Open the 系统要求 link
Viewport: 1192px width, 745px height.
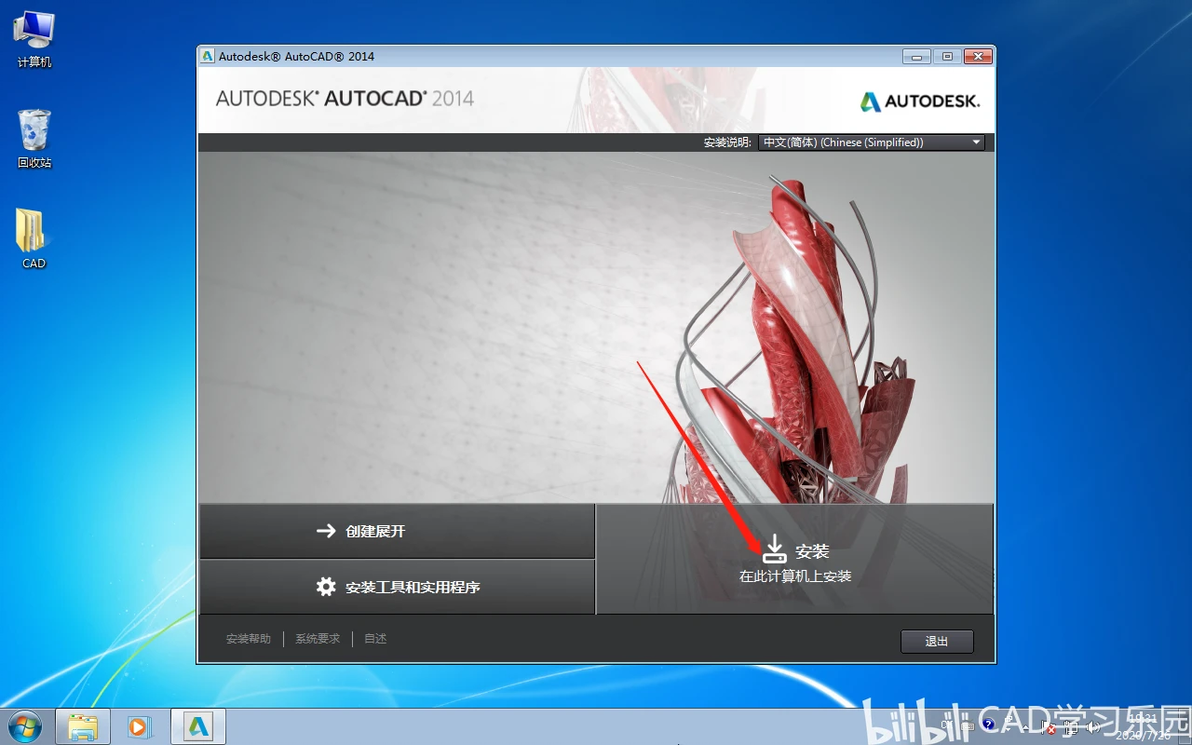click(x=317, y=639)
